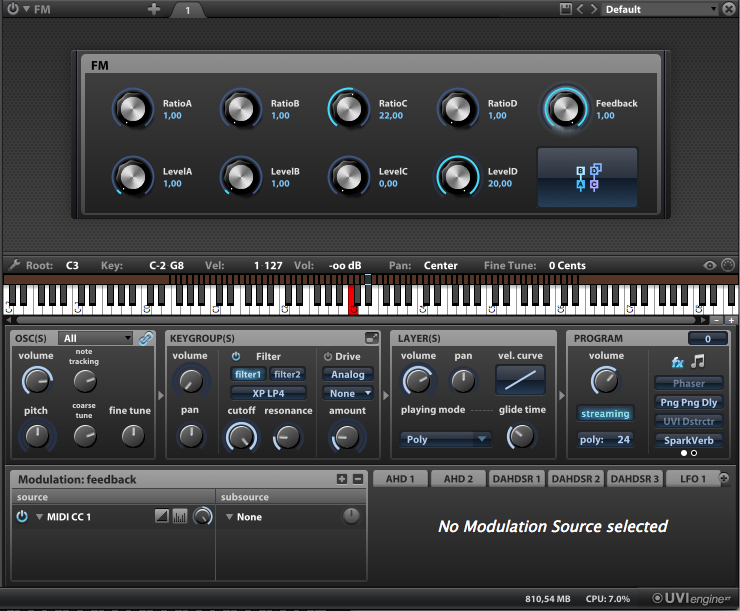This screenshot has width=740, height=611.
Task: Click the music note icon in PROGRAM
Action: click(698, 361)
